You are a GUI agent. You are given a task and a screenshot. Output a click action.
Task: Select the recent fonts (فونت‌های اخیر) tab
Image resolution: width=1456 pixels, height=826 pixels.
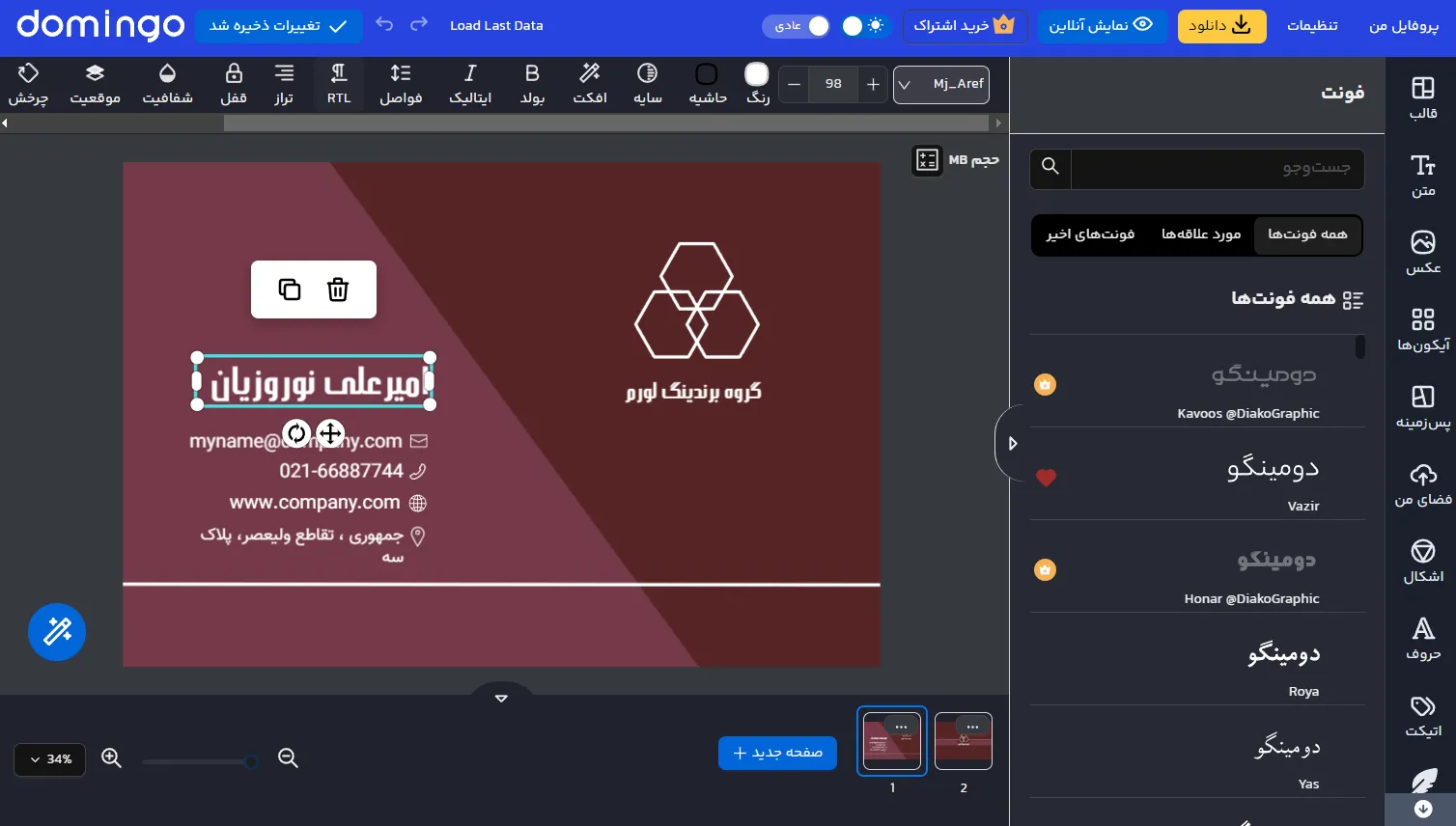click(1090, 234)
